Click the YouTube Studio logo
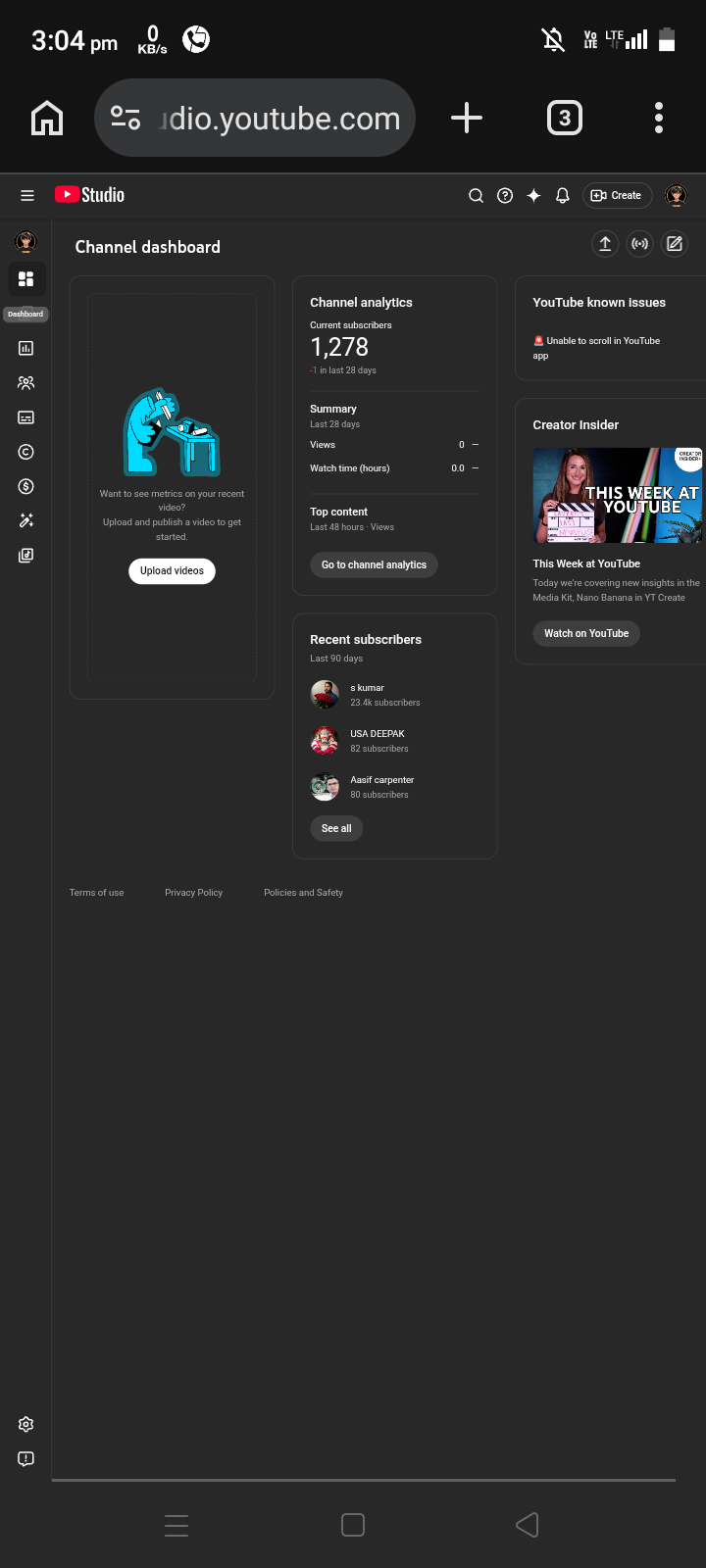Image resolution: width=706 pixels, height=1568 pixels. click(x=89, y=195)
